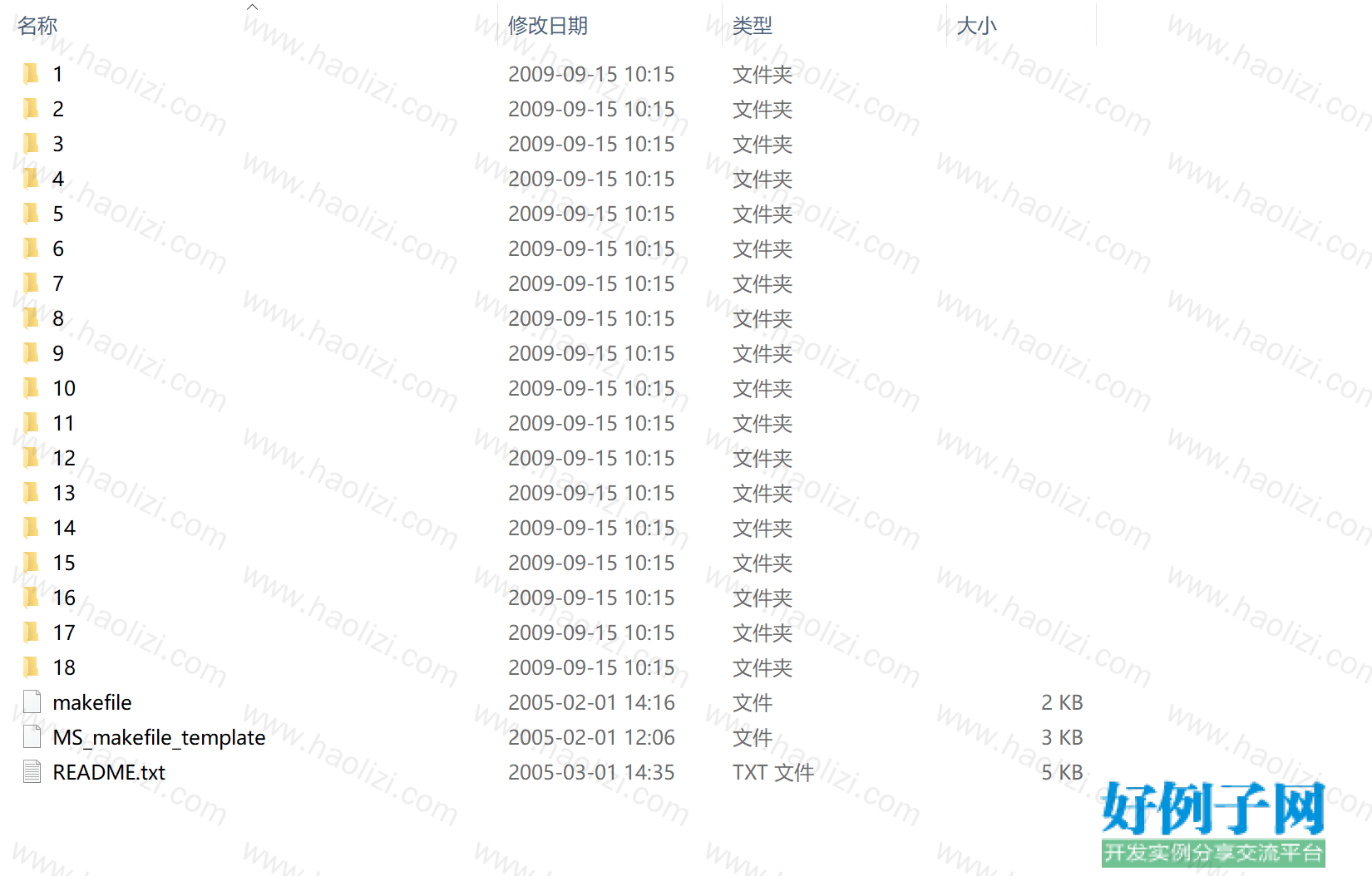Screen dimensions: 1372x876
Task: Select the folder icon for folder 7
Action: 31,283
